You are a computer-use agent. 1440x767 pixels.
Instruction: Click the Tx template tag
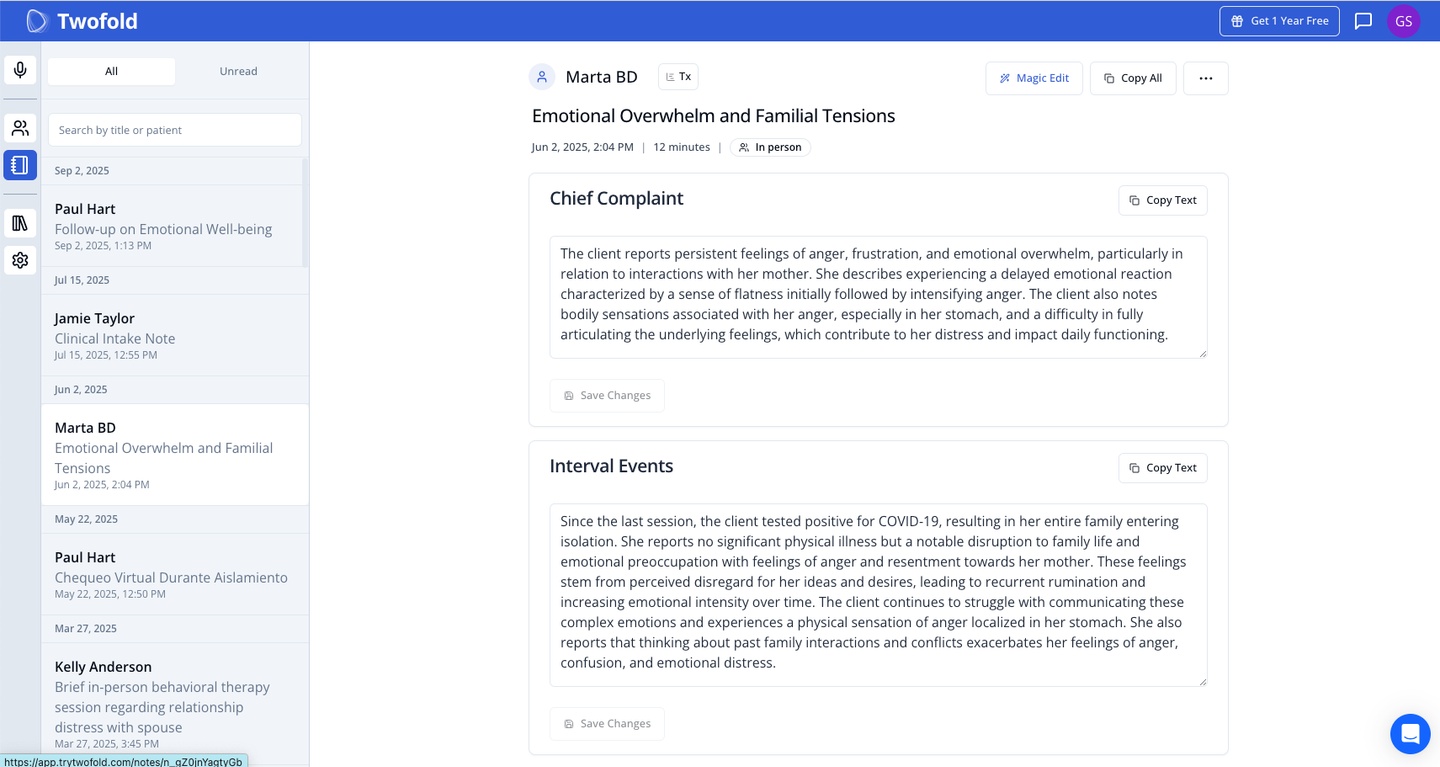[x=678, y=77]
